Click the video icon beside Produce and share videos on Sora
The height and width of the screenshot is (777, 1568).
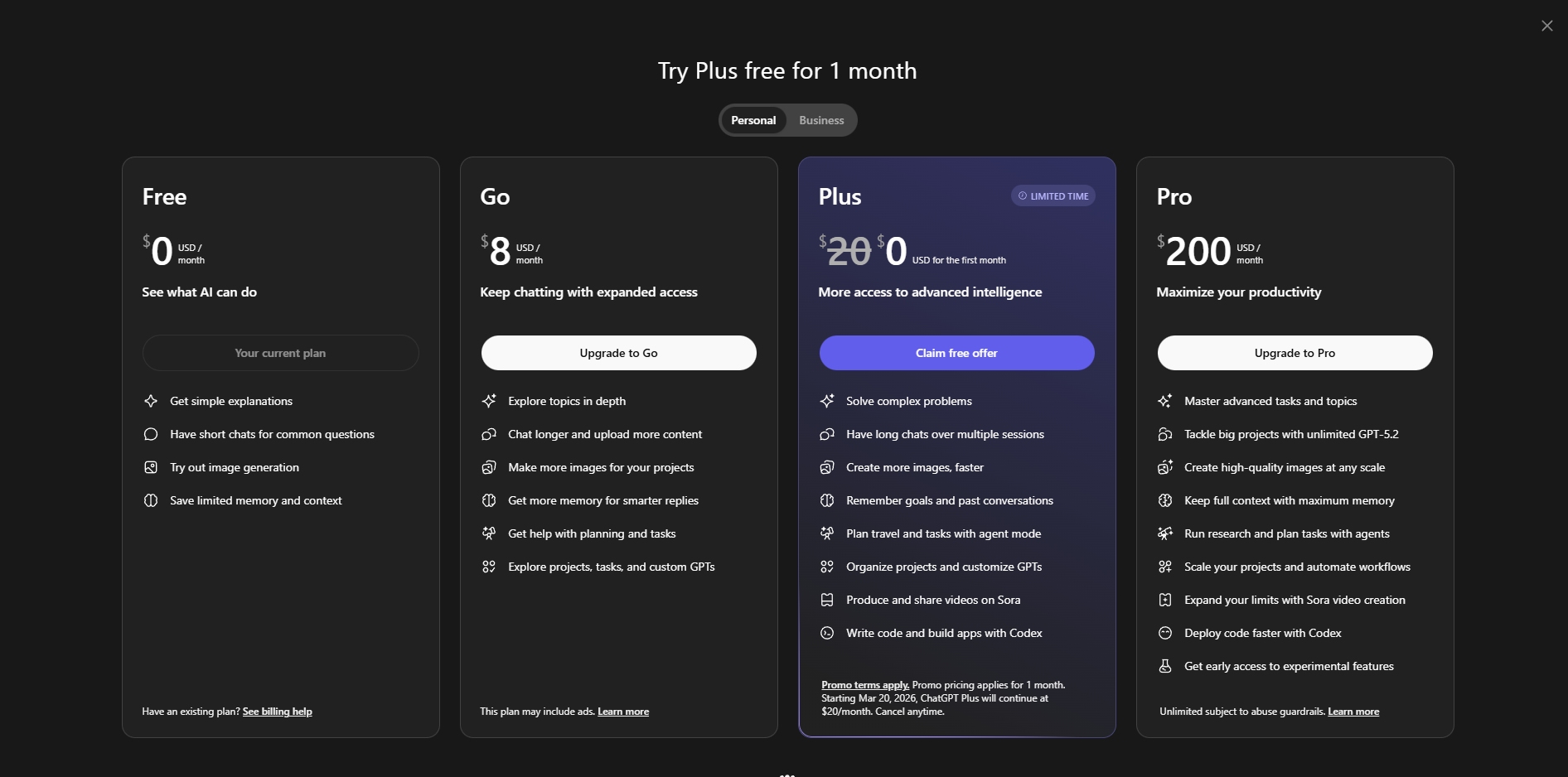(827, 600)
